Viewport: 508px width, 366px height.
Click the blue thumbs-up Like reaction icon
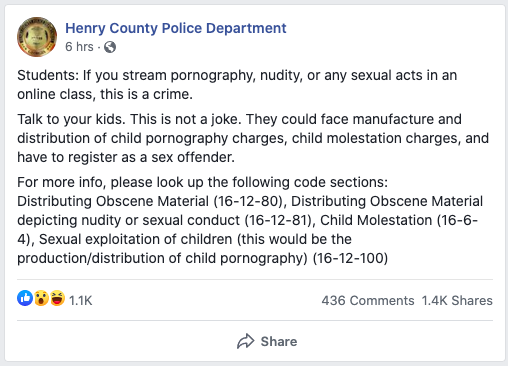tap(25, 298)
